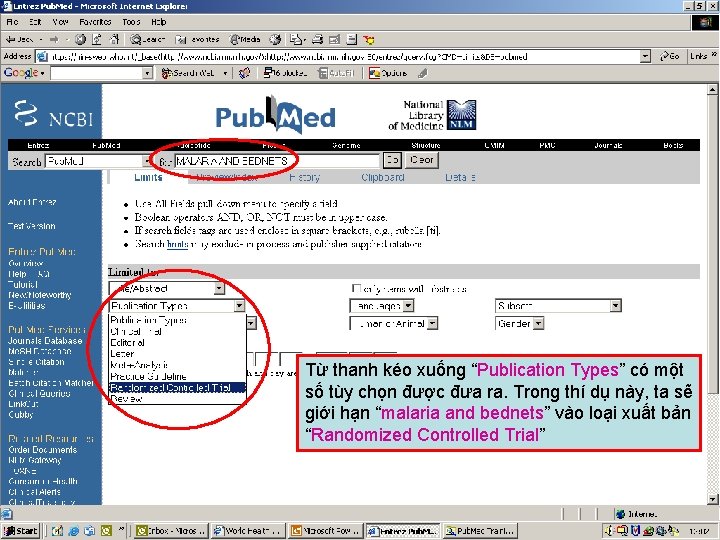This screenshot has width=720, height=540.
Task: Open the Gender dropdown
Action: [x=519, y=324]
